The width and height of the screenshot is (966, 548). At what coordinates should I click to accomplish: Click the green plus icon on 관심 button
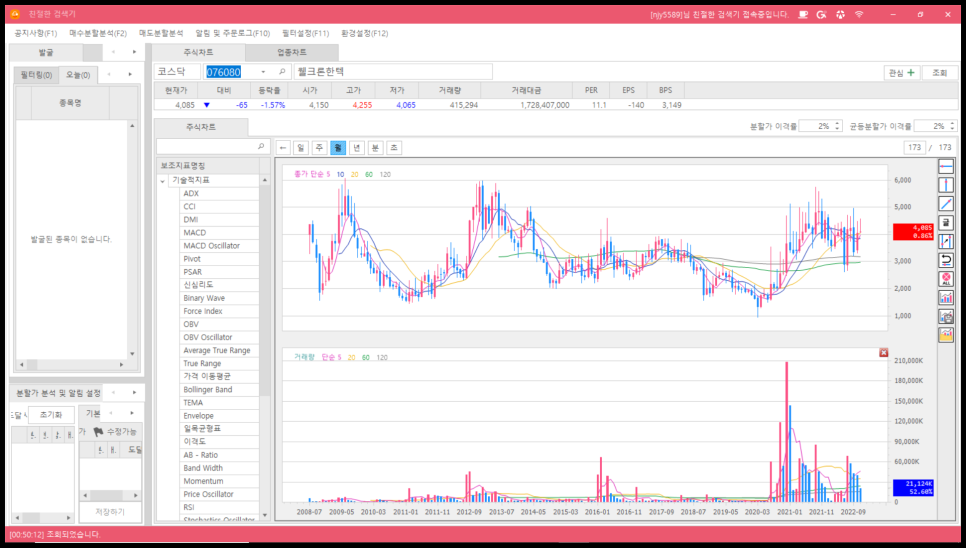pos(911,73)
